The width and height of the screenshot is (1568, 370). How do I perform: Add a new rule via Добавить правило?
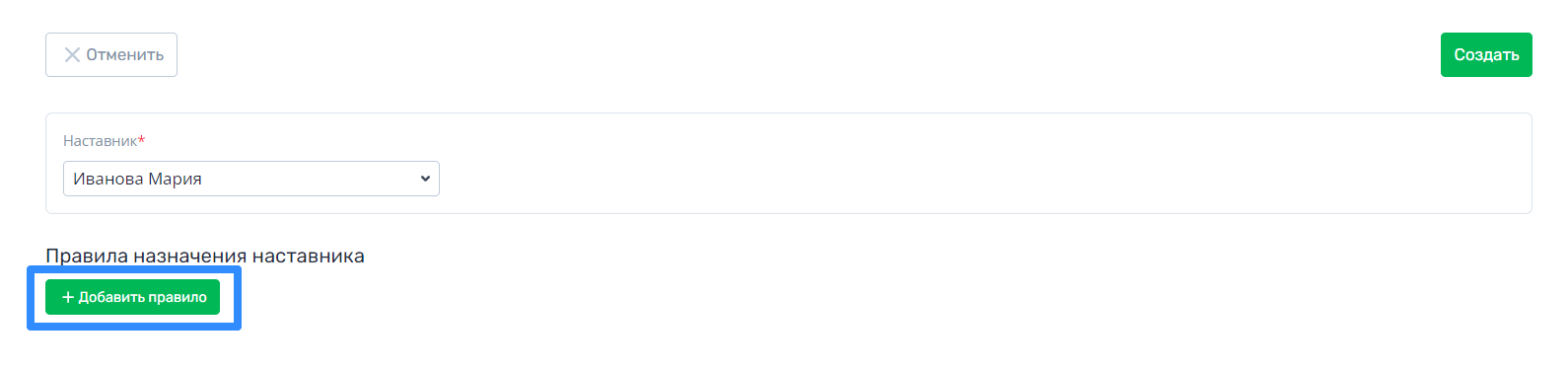coord(132,297)
